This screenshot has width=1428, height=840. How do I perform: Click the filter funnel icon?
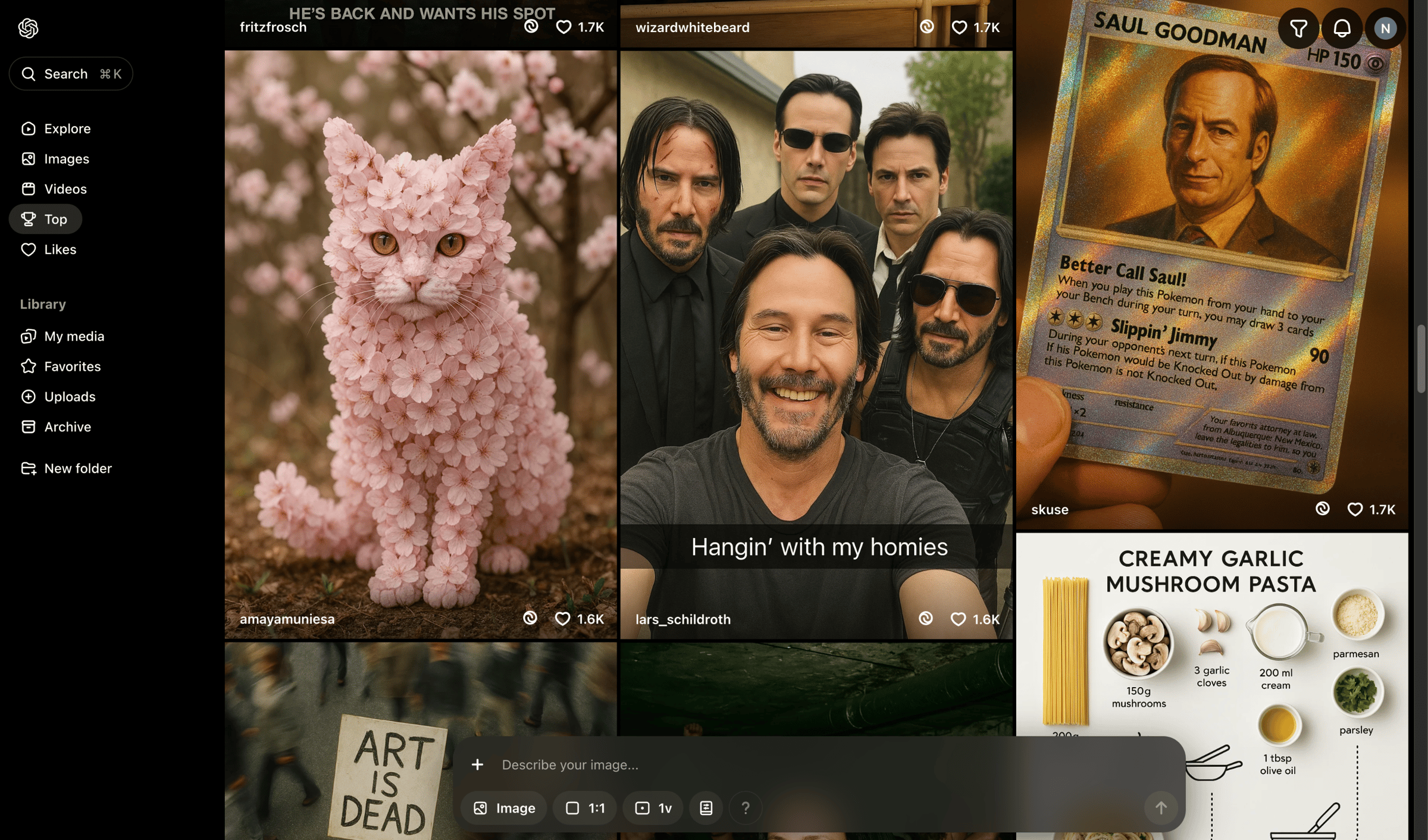1298,28
